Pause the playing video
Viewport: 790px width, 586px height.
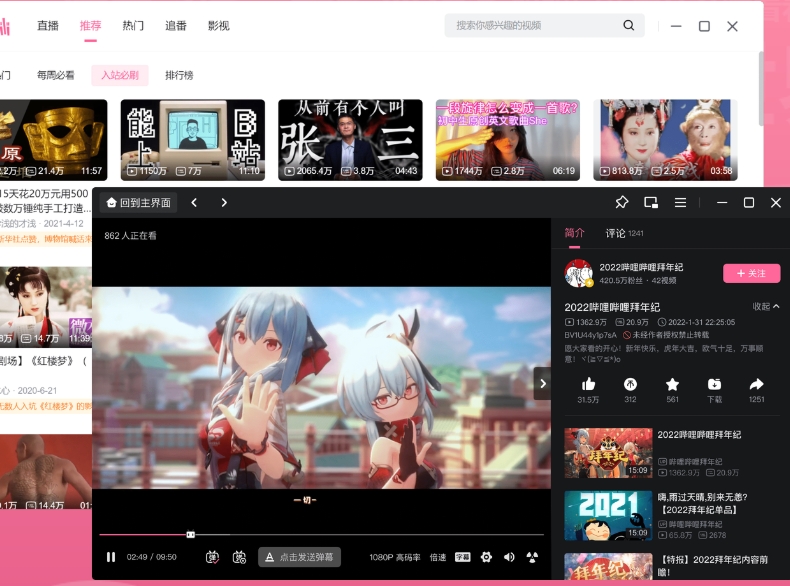(111, 557)
